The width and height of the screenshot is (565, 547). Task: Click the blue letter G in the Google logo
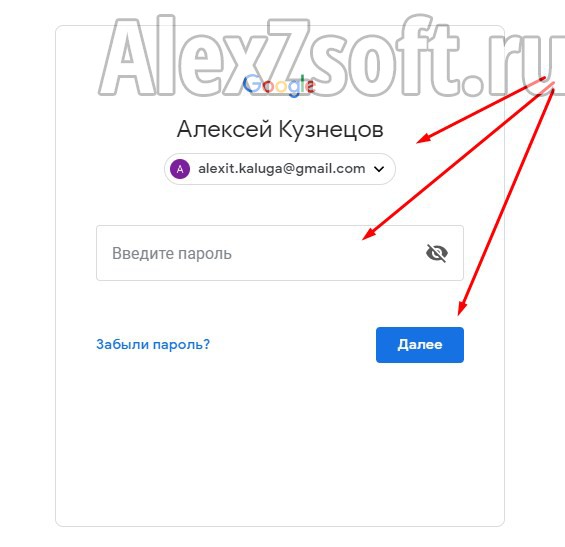252,84
